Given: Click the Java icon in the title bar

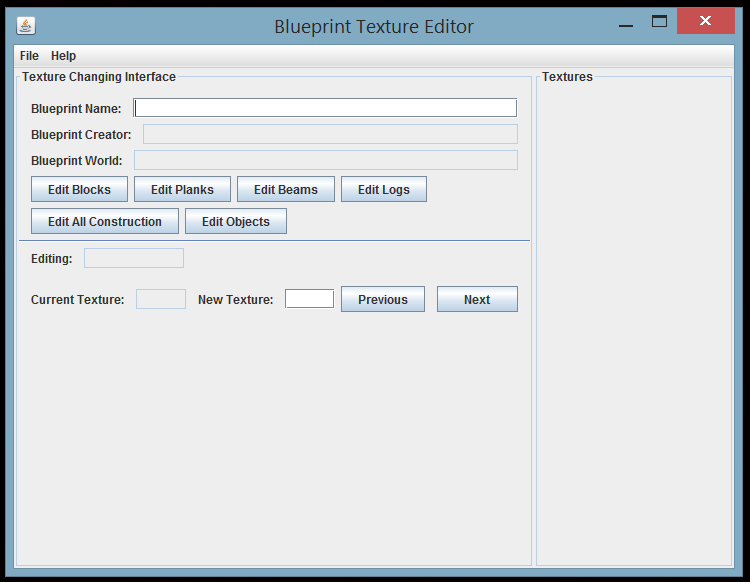Looking at the screenshot, I should 25,26.
